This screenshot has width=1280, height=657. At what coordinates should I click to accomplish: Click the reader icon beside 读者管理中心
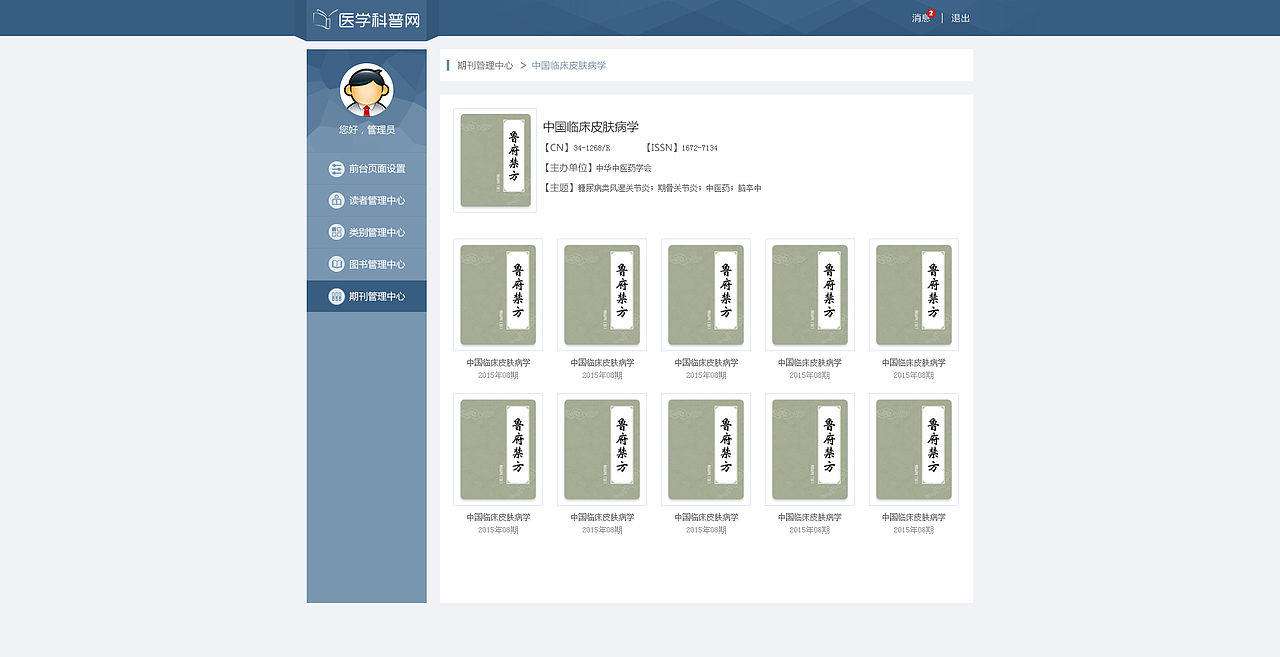336,200
